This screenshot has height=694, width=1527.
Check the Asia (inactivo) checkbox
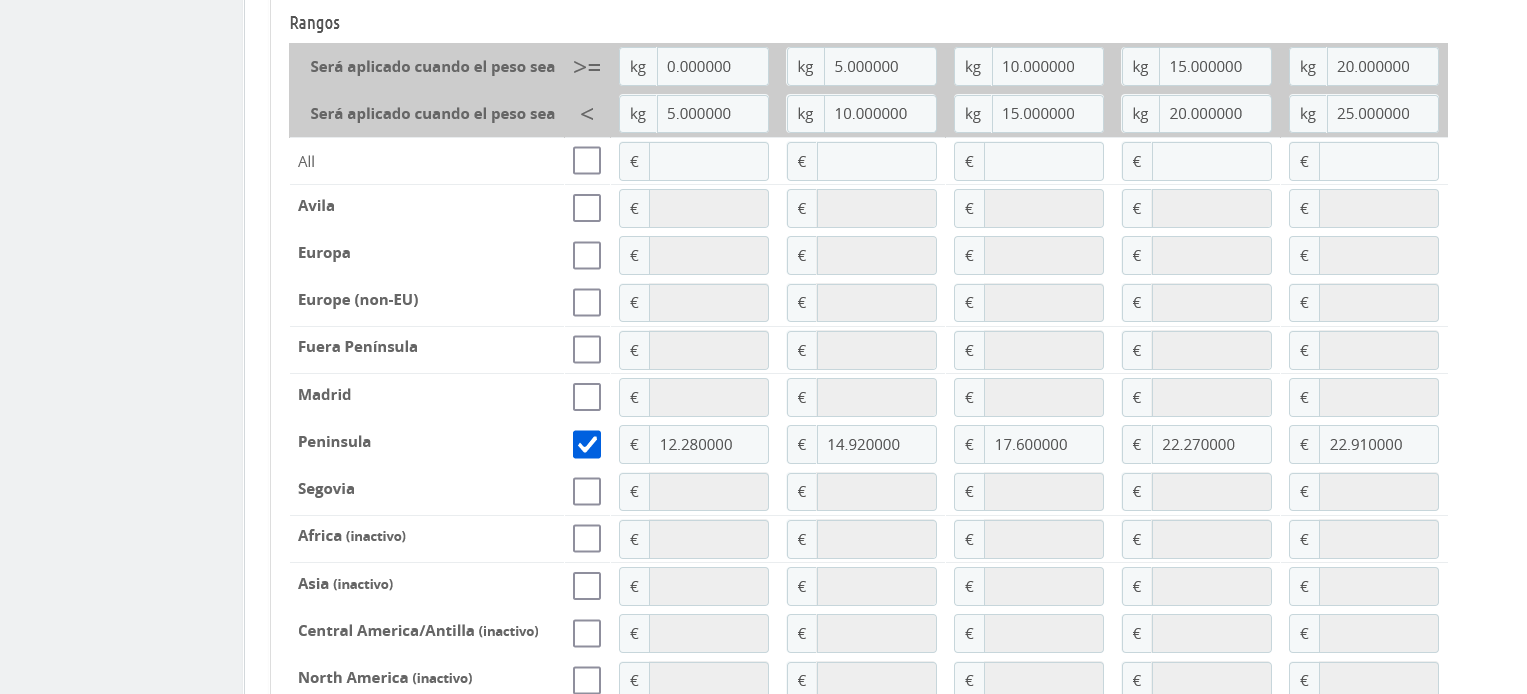(x=587, y=586)
